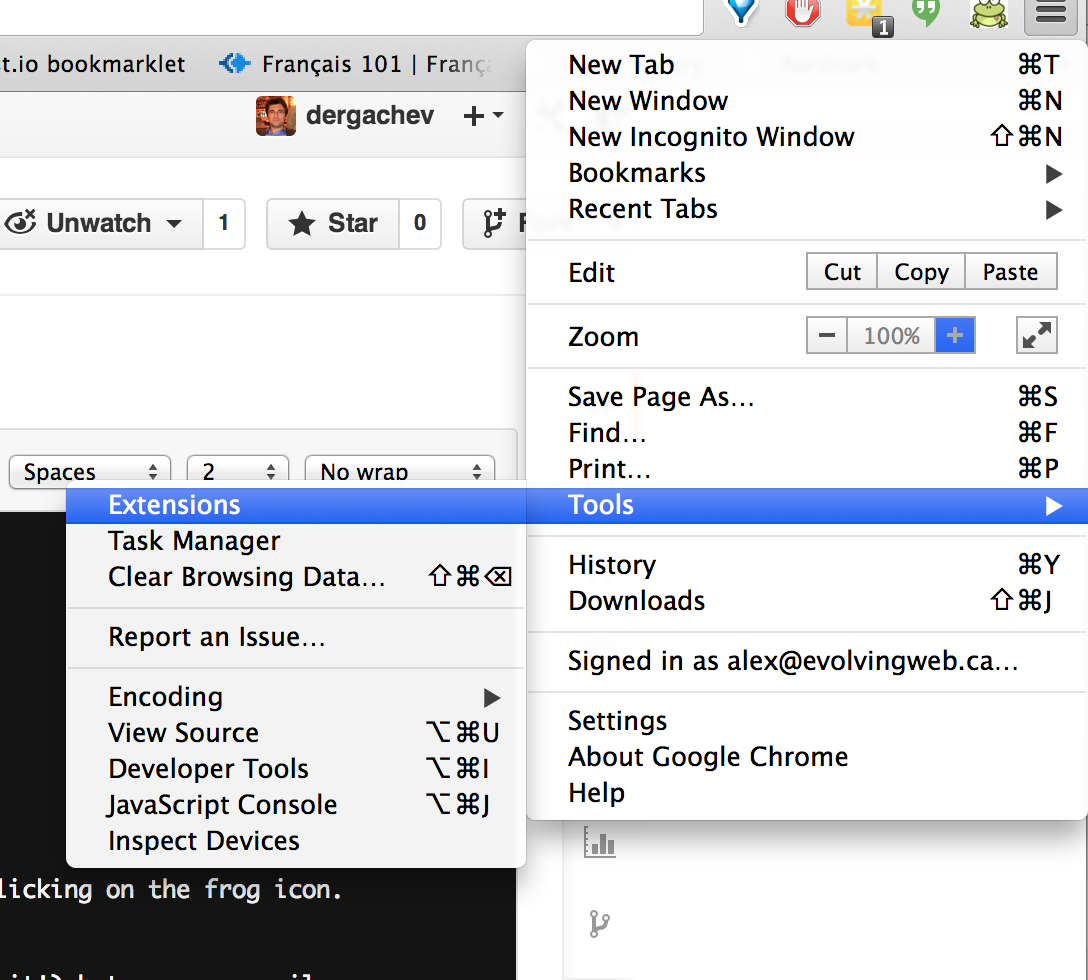Expand the Encoding submenu

(296, 698)
